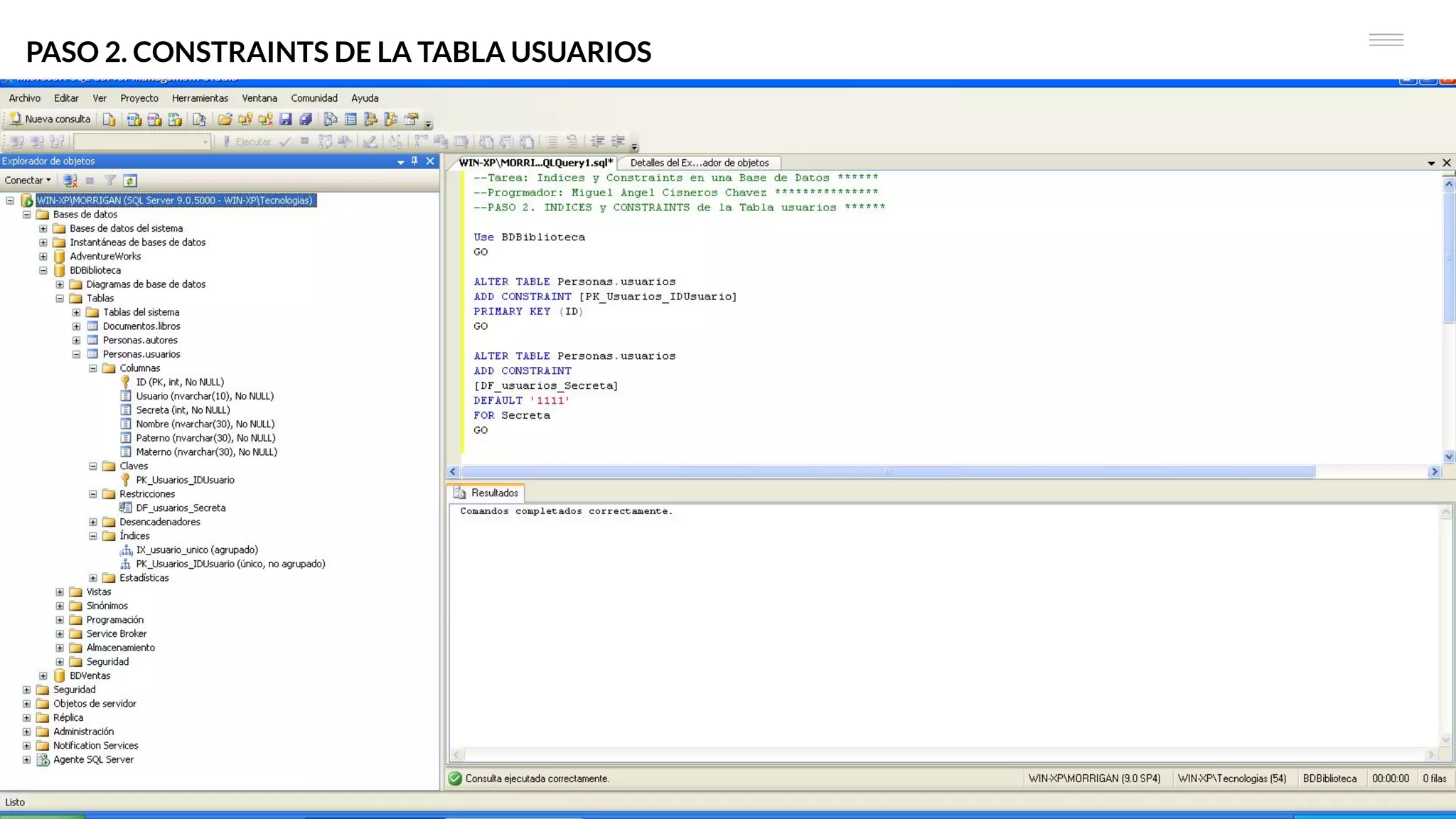Screen dimensions: 1456x819
Task: Click the Object Explorer toolbar icon
Action: [x=370, y=119]
